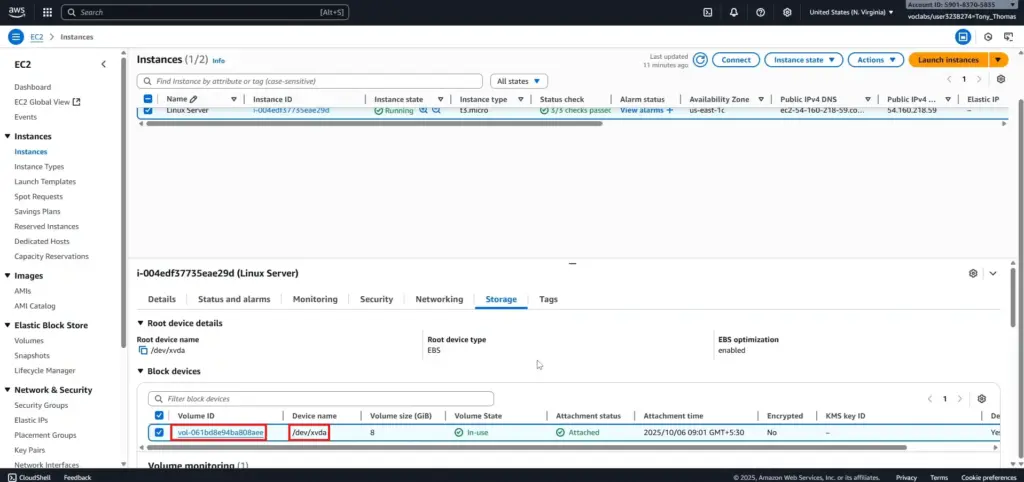1024x482 pixels.
Task: Open the block devices table preferences gear
Action: (x=982, y=398)
